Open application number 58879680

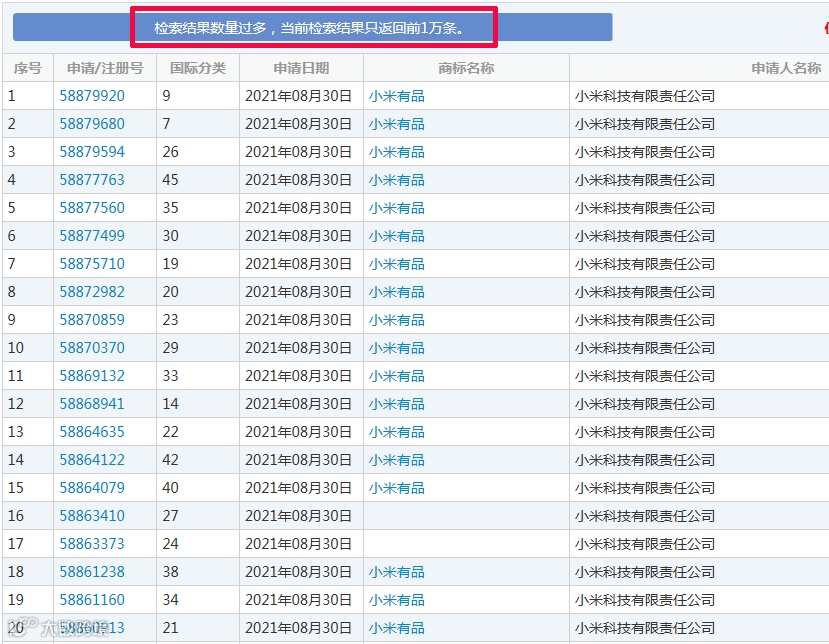pyautogui.click(x=92, y=124)
